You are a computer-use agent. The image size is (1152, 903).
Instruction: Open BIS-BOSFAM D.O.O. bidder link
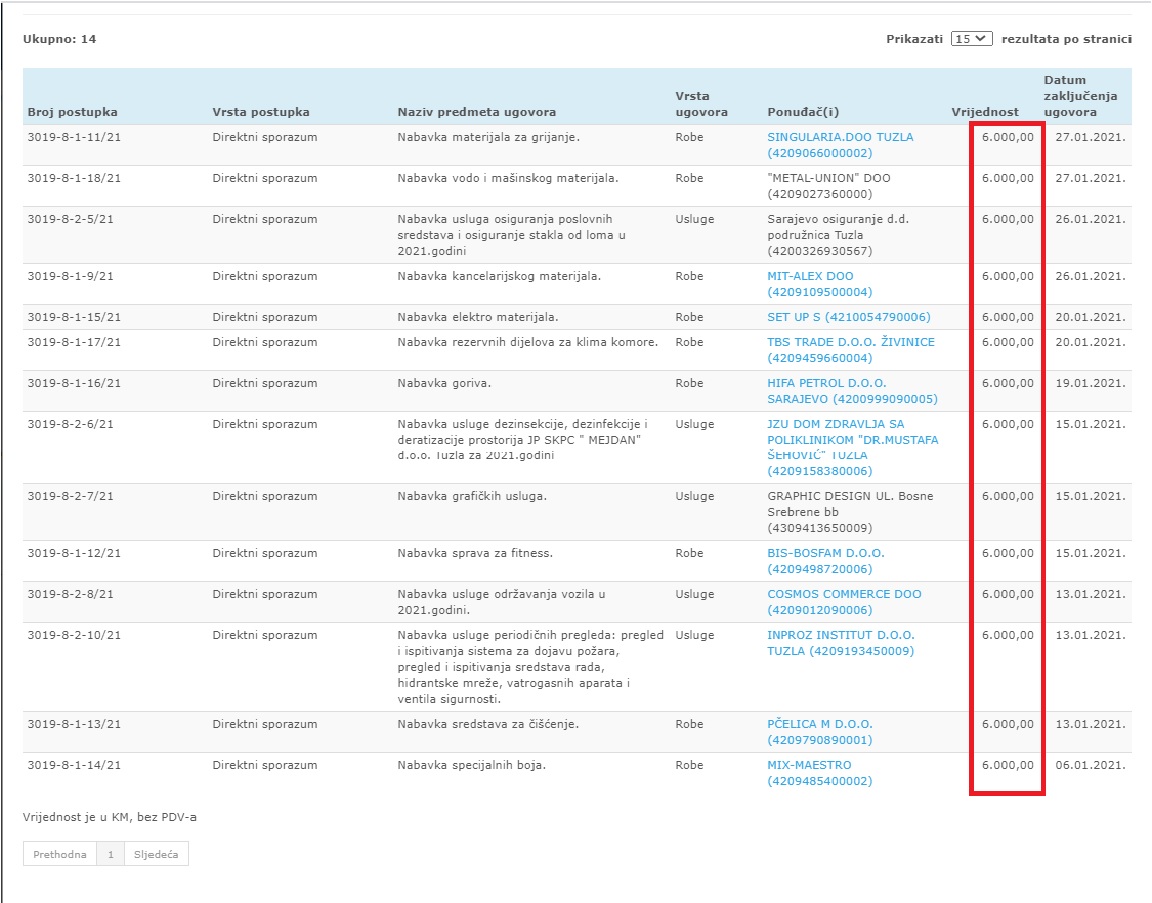tap(826, 561)
